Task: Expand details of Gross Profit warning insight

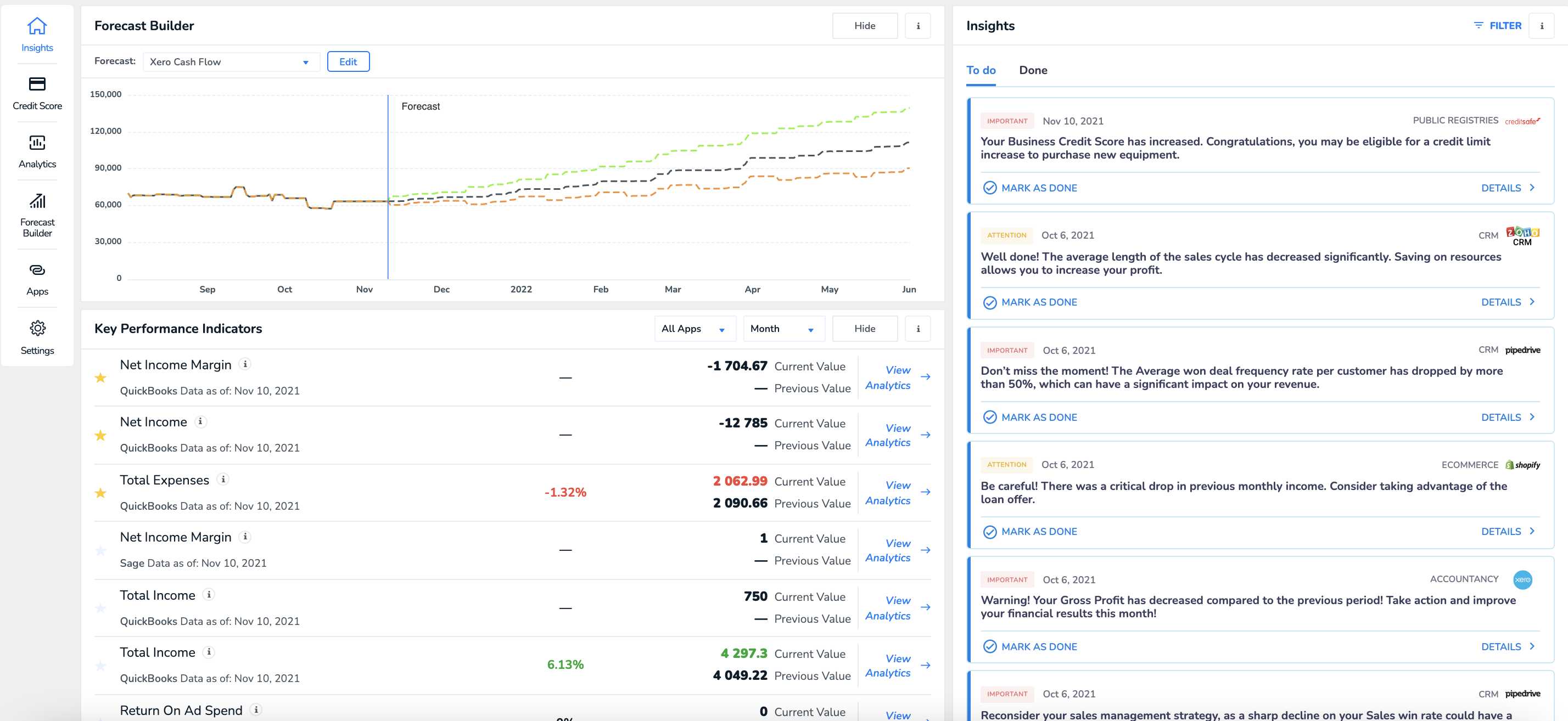Action: [x=1507, y=646]
